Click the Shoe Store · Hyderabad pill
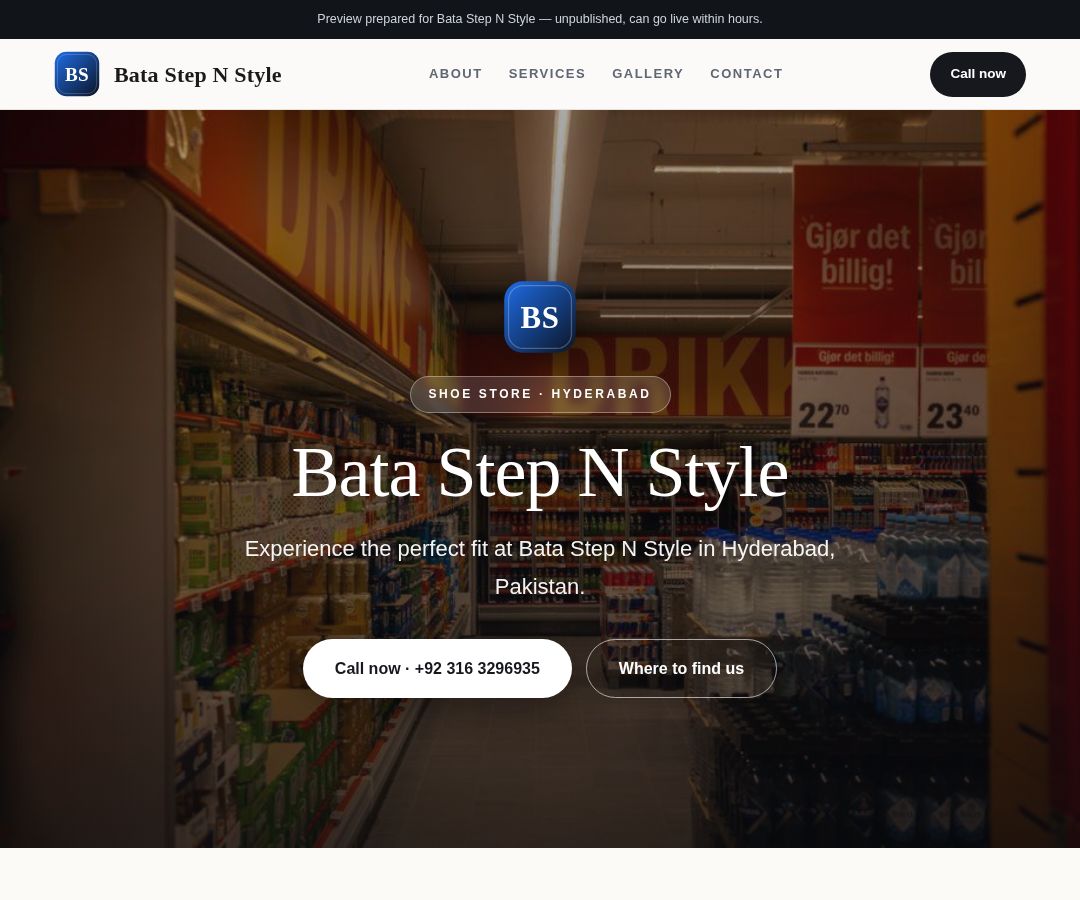The width and height of the screenshot is (1080, 900). click(x=540, y=395)
